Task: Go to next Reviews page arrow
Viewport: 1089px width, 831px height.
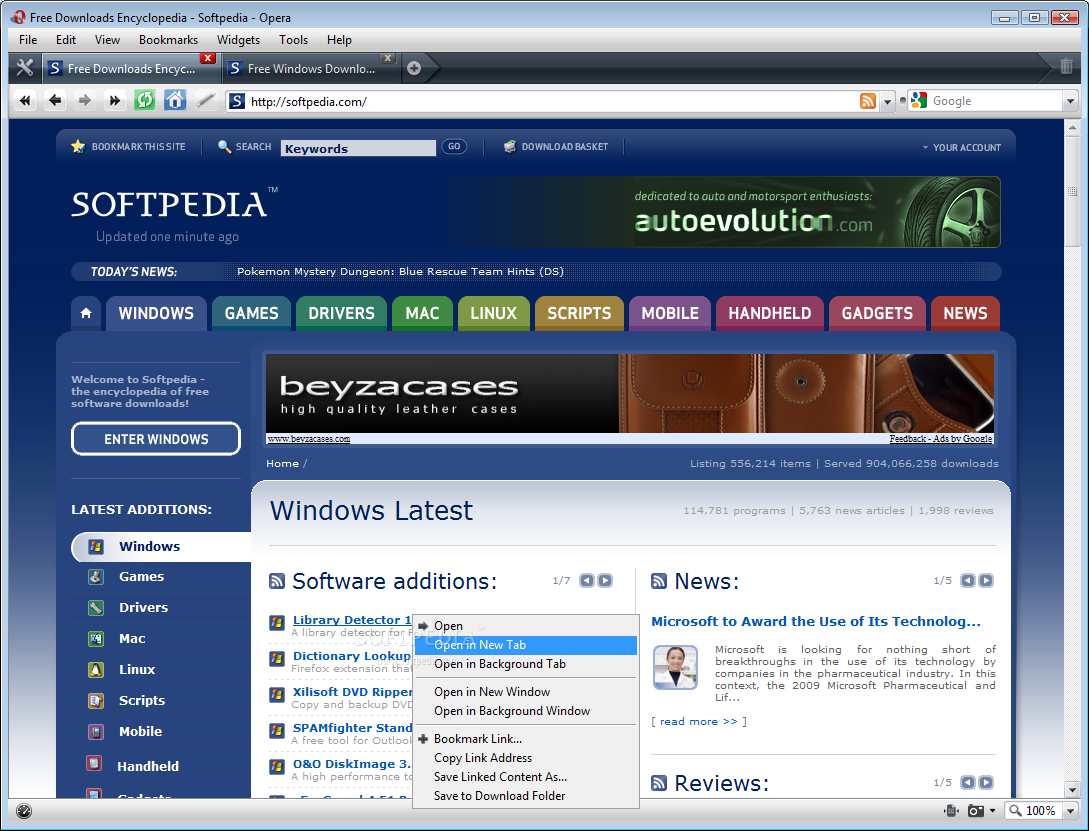Action: coord(986,782)
